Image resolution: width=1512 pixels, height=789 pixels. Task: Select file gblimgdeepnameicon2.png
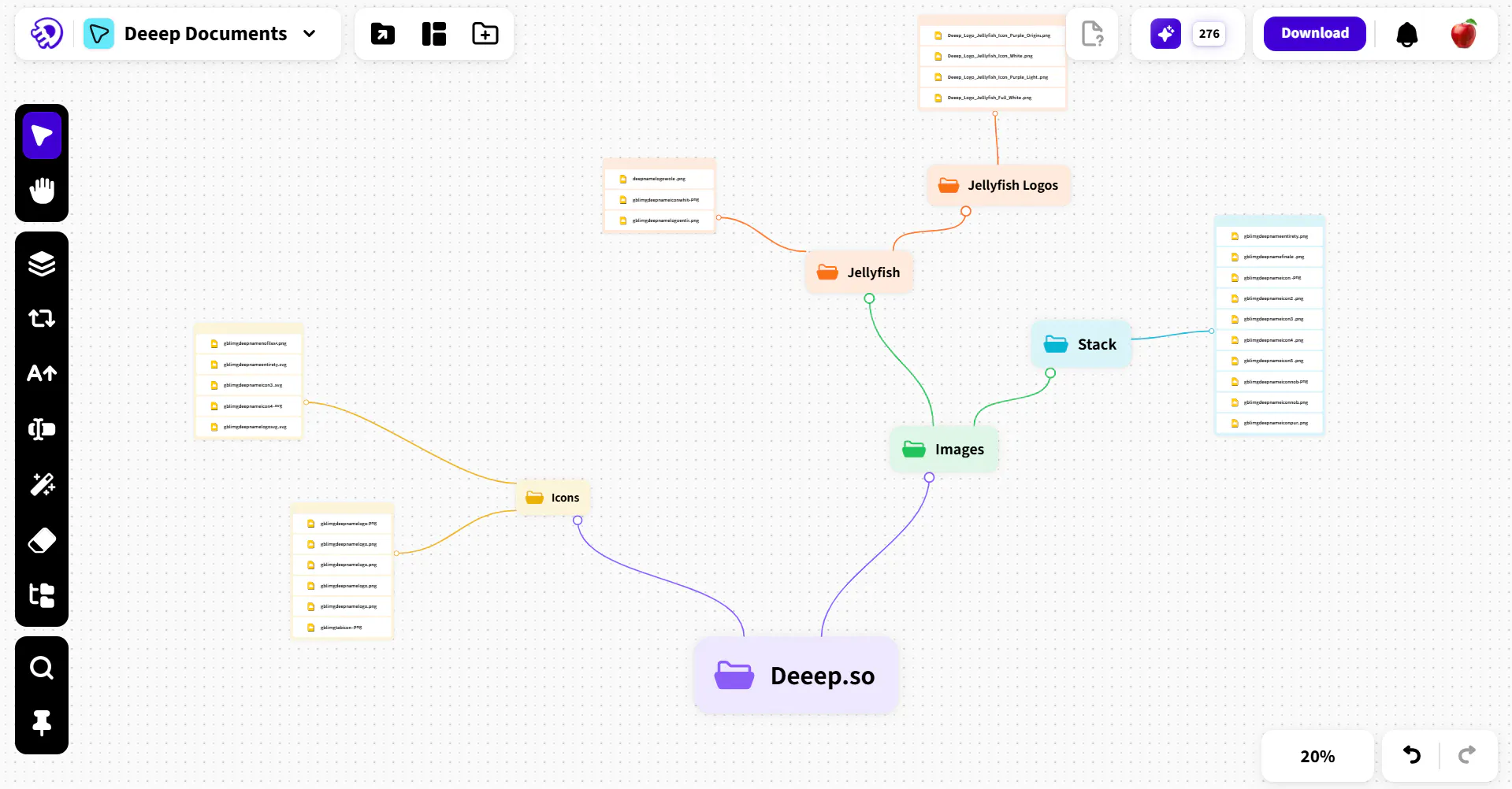point(1269,298)
